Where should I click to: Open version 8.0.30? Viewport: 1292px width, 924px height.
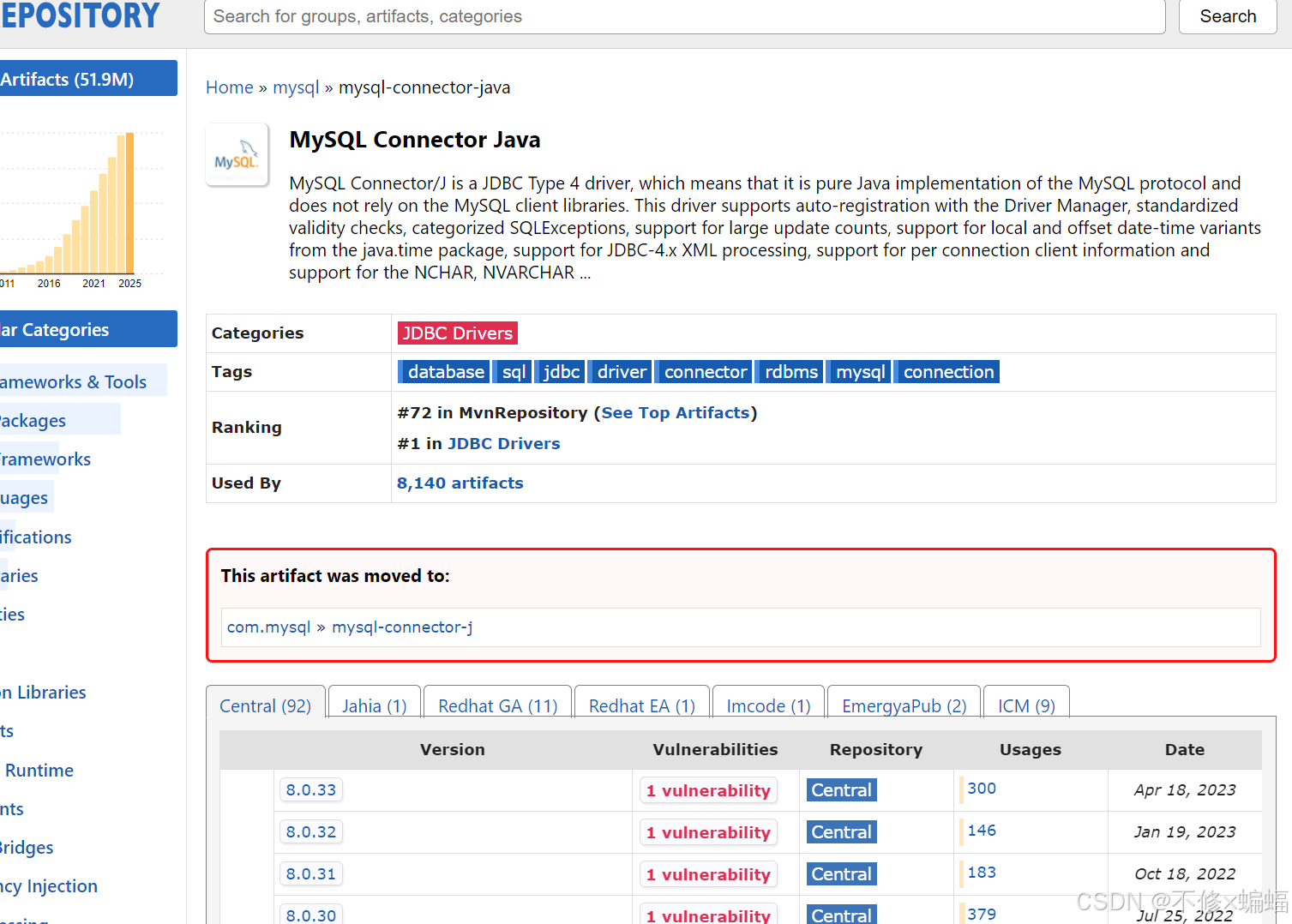pos(311,914)
